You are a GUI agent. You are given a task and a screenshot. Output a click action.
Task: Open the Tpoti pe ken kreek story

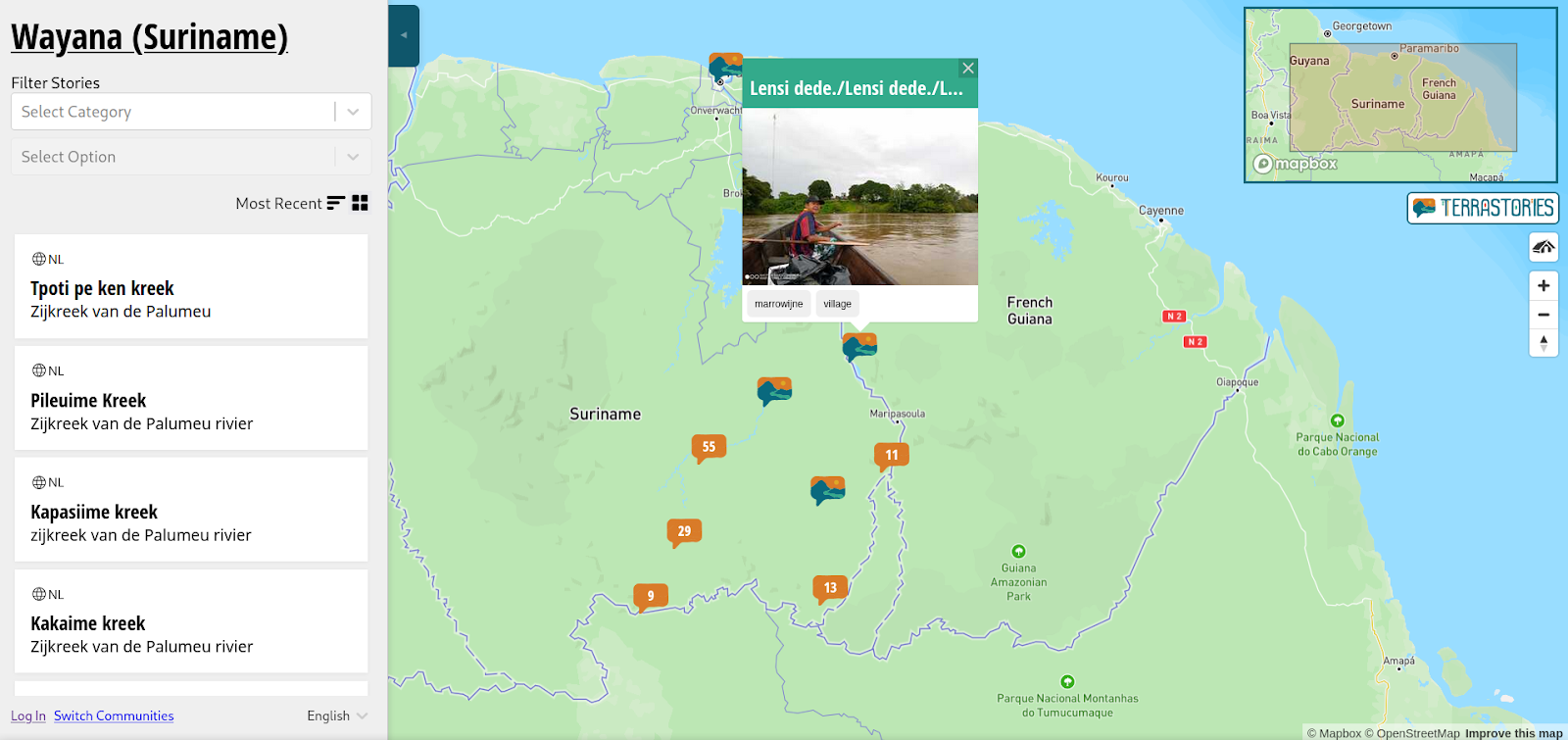pyautogui.click(x=191, y=286)
